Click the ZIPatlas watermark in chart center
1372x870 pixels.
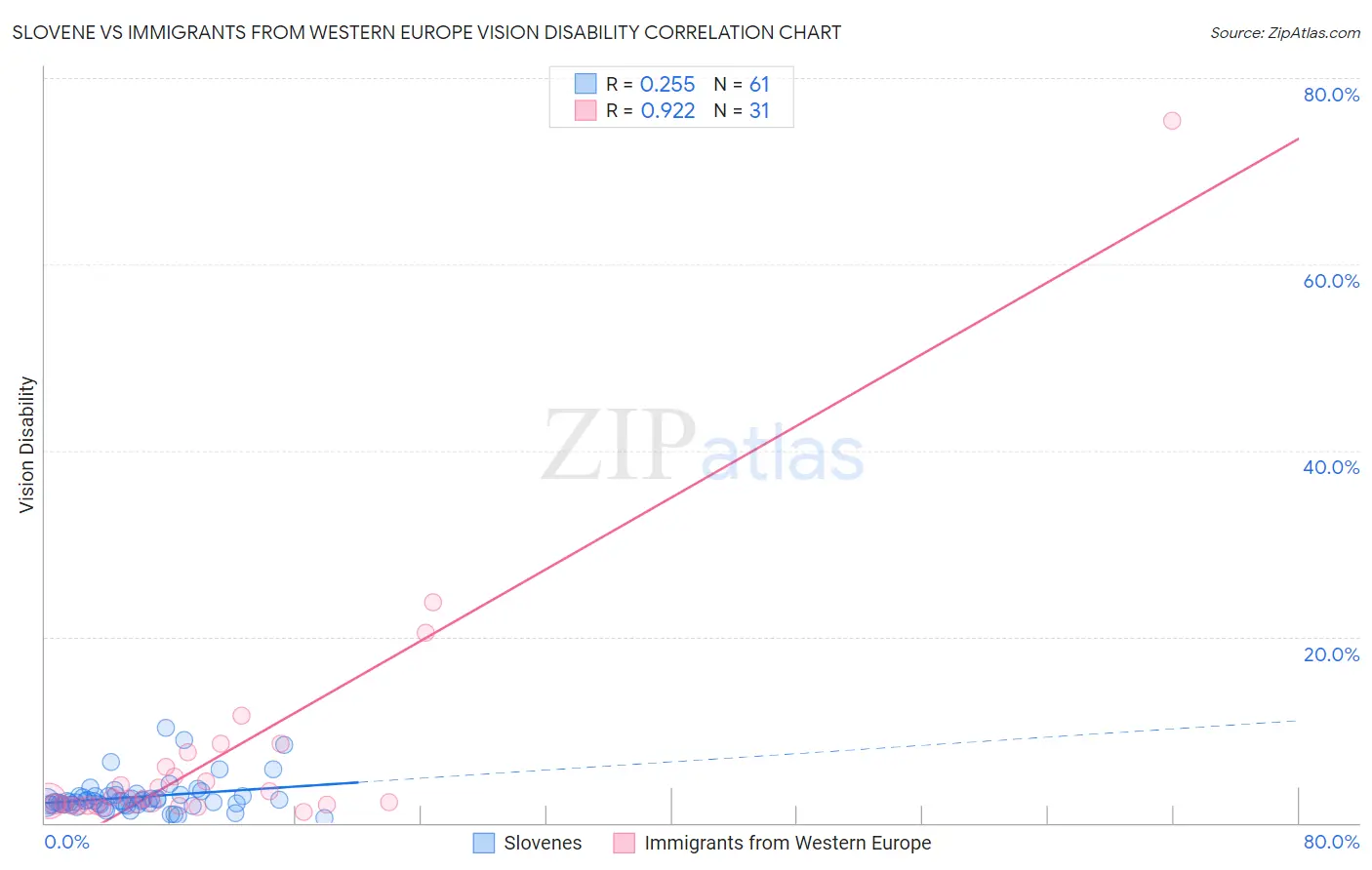click(x=703, y=447)
